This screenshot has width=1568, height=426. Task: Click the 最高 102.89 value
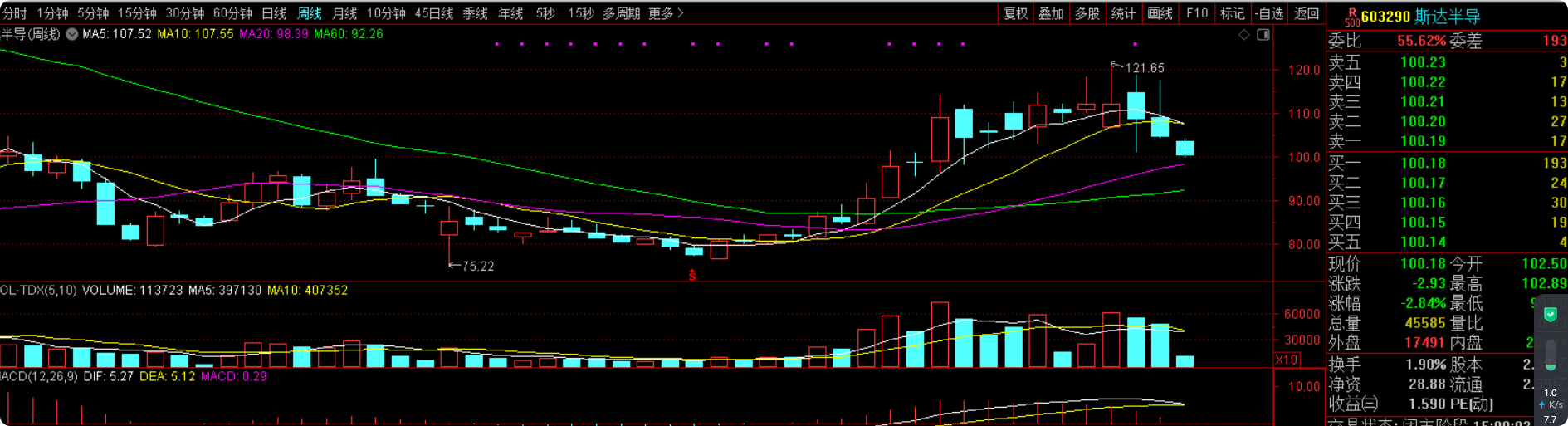[1544, 284]
